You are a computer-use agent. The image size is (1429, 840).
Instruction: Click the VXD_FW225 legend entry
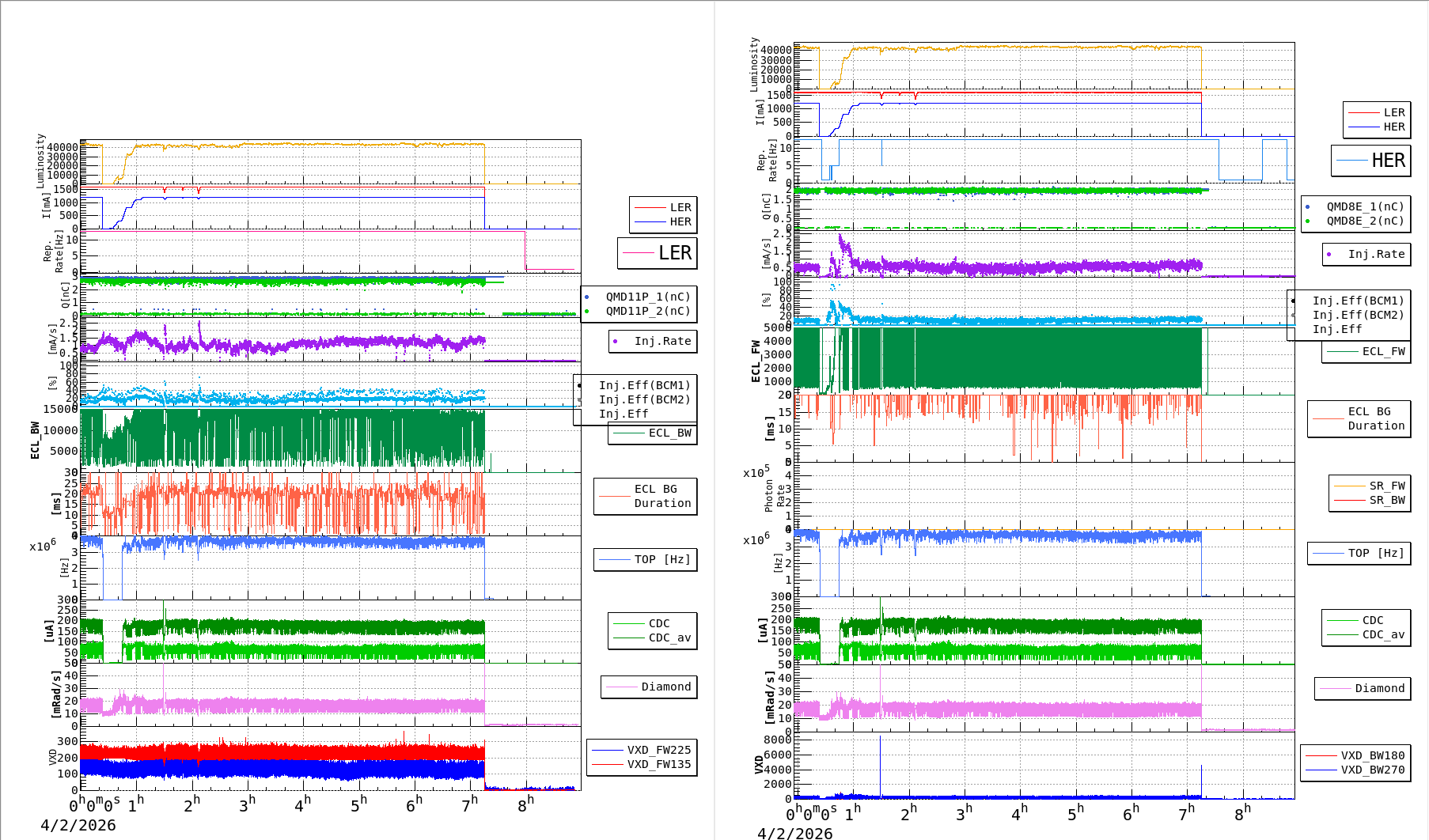(x=658, y=750)
